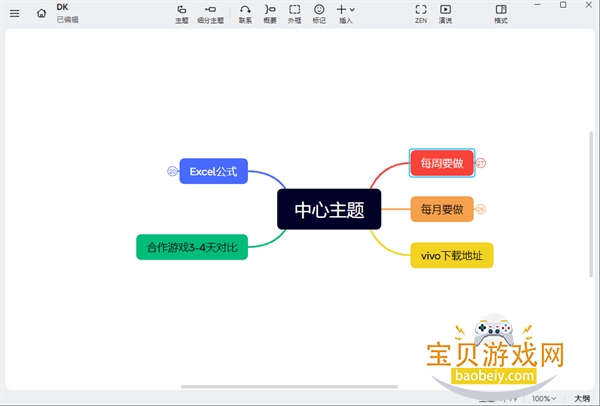
Task: Expand the 每周要做 collapsed subtopics badge
Action: click(x=481, y=163)
